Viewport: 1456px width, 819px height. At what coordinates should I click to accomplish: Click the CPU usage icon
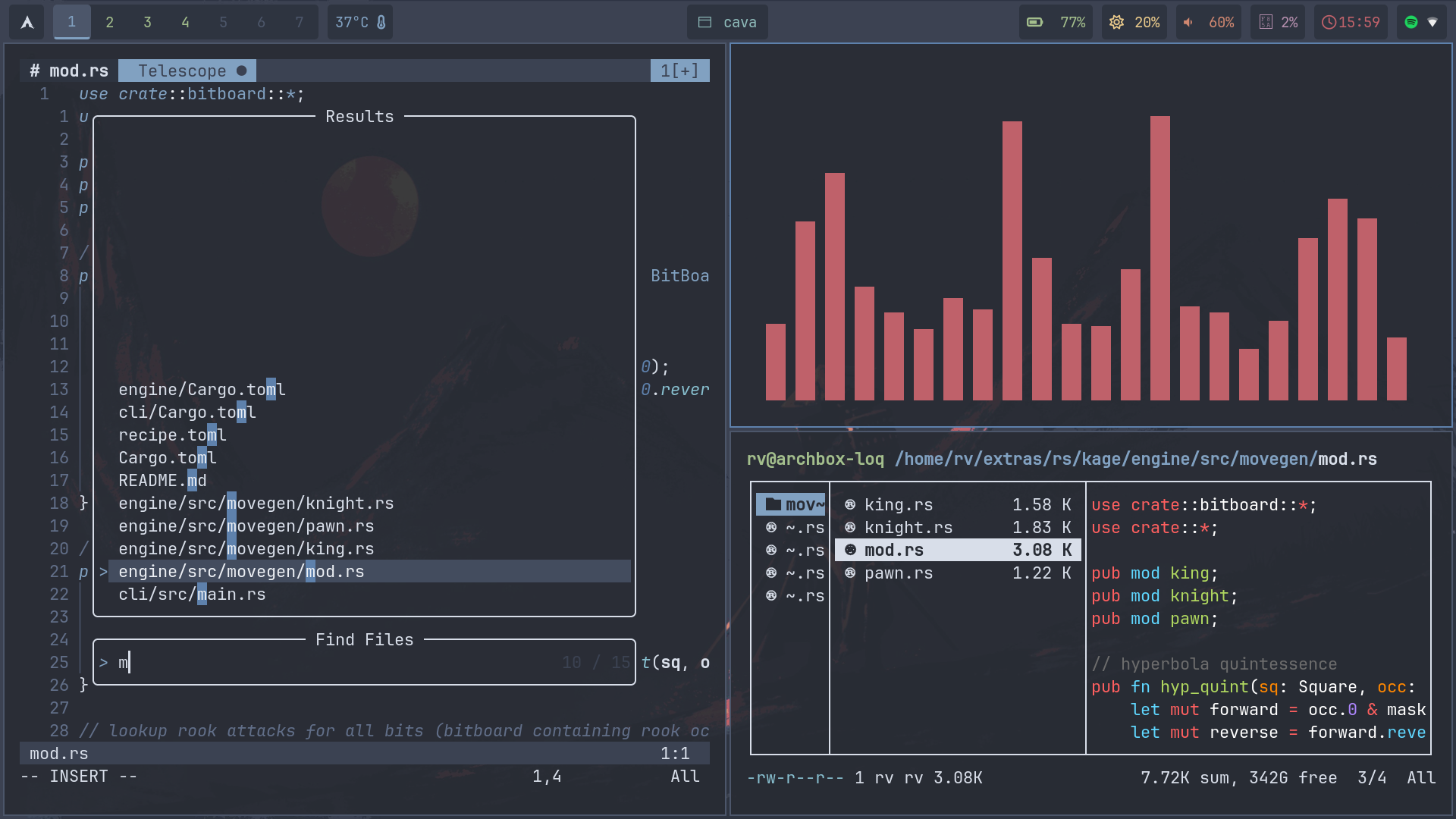(x=1266, y=22)
